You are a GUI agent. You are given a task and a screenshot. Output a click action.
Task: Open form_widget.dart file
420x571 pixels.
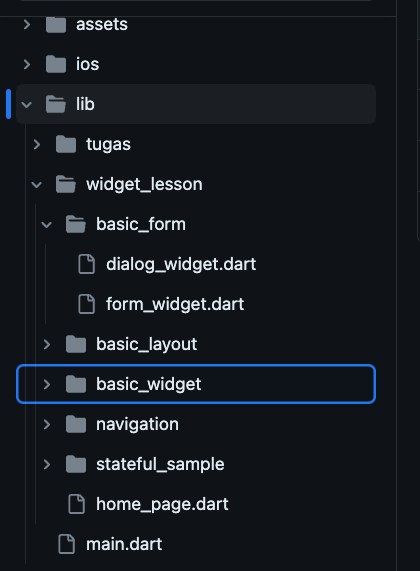pos(175,304)
